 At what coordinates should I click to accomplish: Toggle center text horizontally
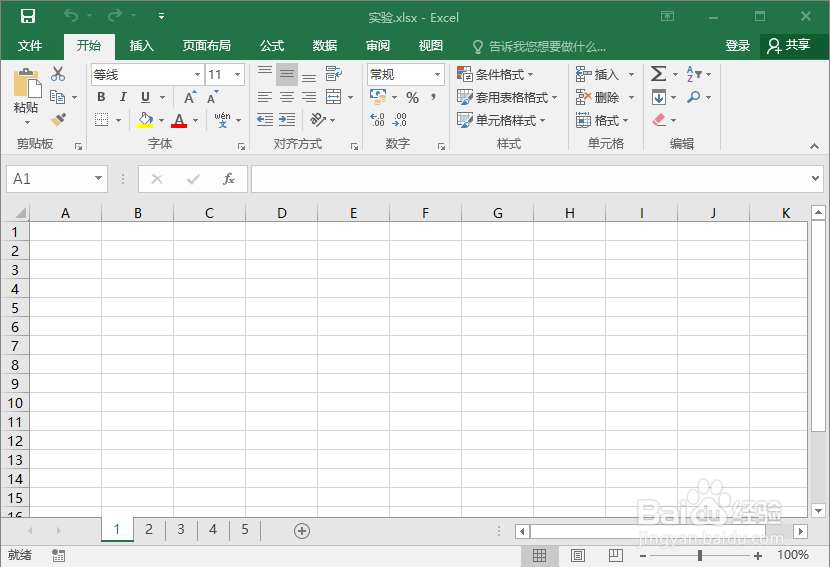click(287, 97)
